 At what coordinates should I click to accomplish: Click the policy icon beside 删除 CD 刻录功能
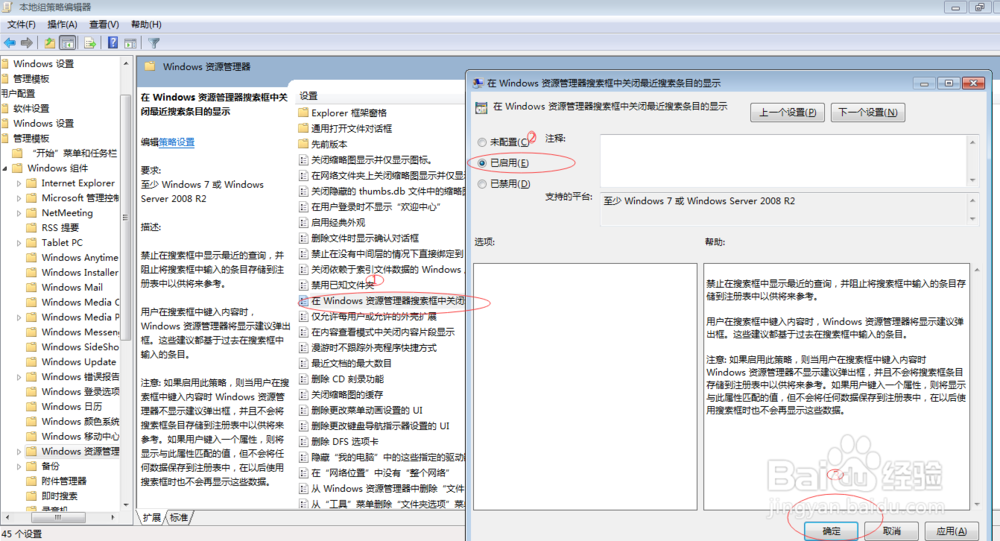pos(304,378)
